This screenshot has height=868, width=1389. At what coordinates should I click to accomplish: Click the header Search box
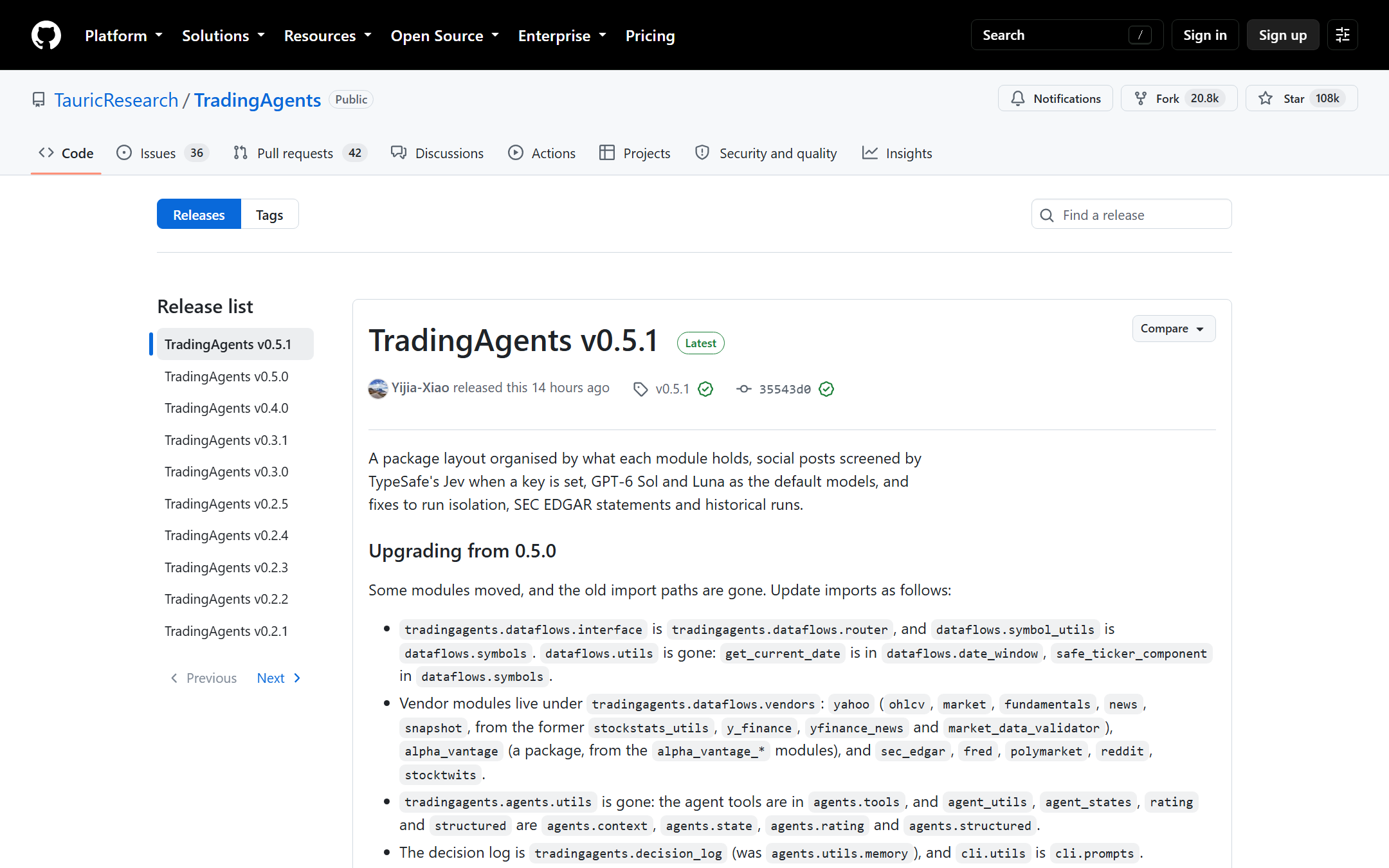click(x=1067, y=35)
